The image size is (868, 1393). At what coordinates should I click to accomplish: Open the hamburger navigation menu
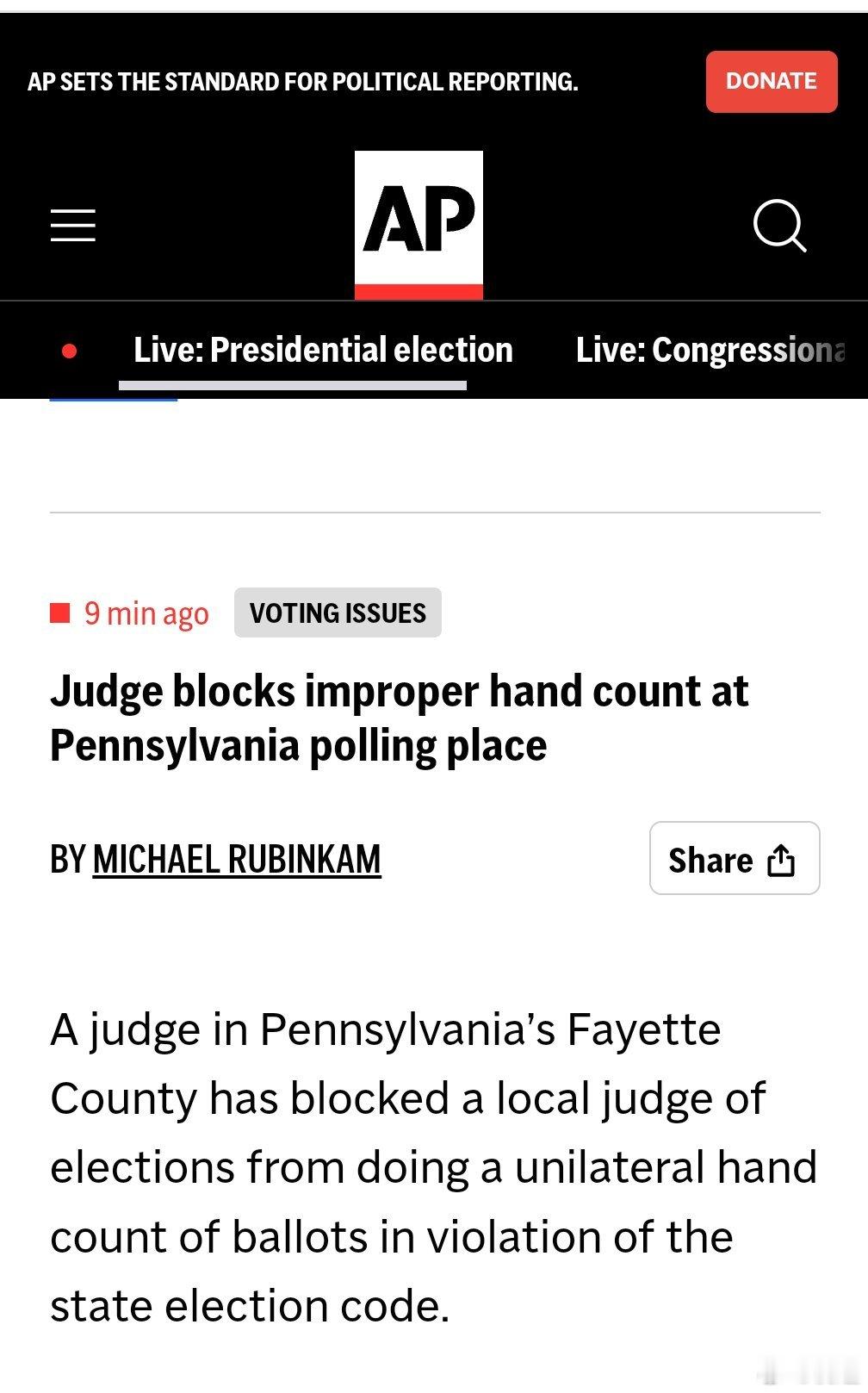[x=72, y=225]
